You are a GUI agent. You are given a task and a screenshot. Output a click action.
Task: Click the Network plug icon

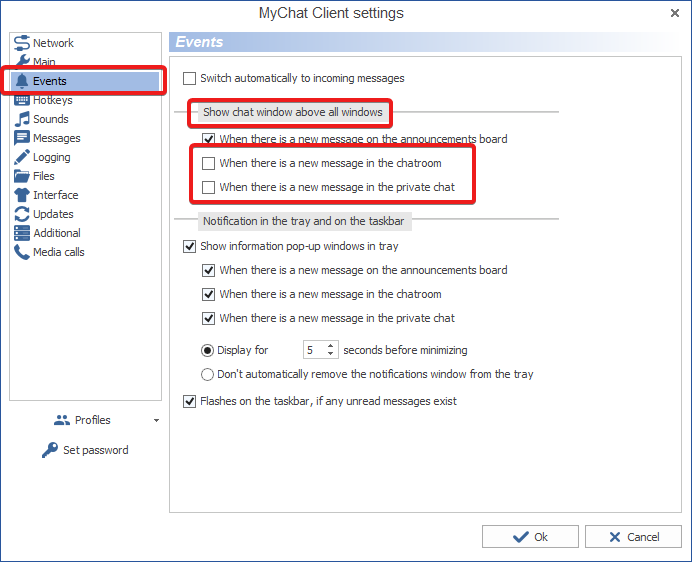coord(22,43)
